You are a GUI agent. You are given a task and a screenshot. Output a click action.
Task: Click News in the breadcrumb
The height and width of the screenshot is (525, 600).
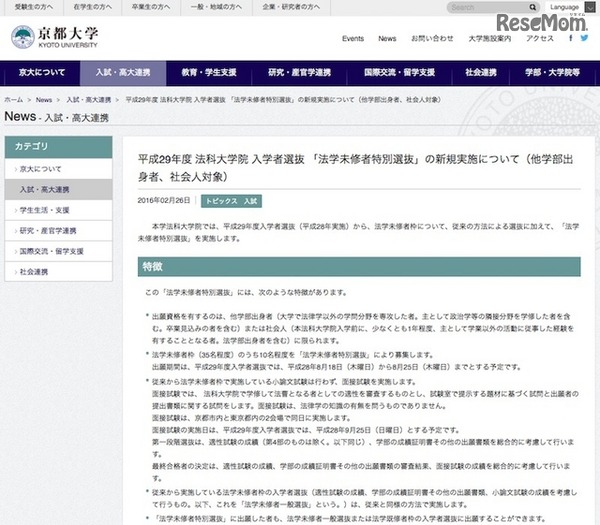click(x=44, y=100)
